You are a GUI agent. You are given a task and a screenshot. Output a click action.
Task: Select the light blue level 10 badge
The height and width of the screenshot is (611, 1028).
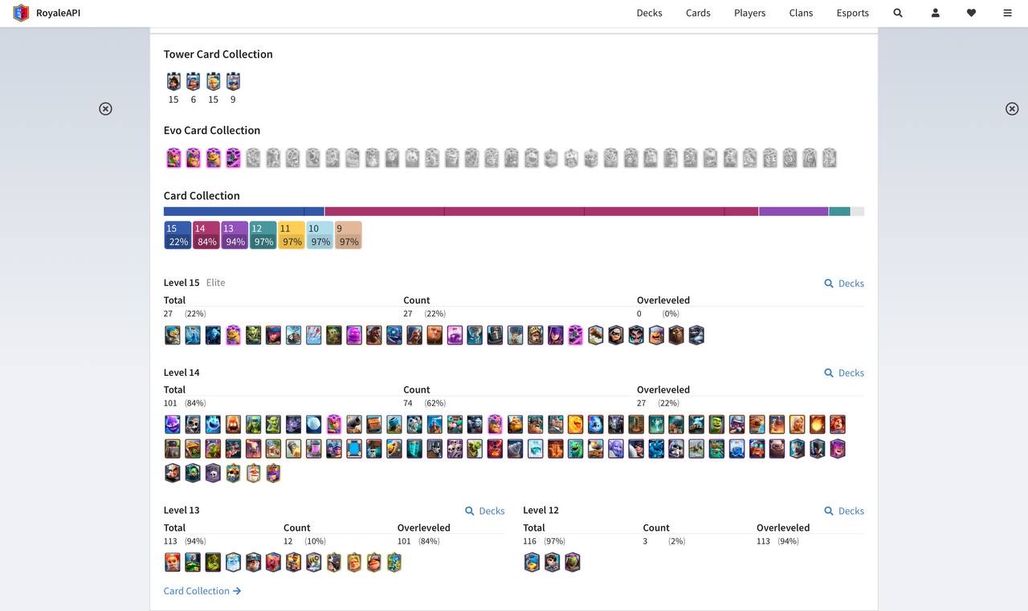320,235
